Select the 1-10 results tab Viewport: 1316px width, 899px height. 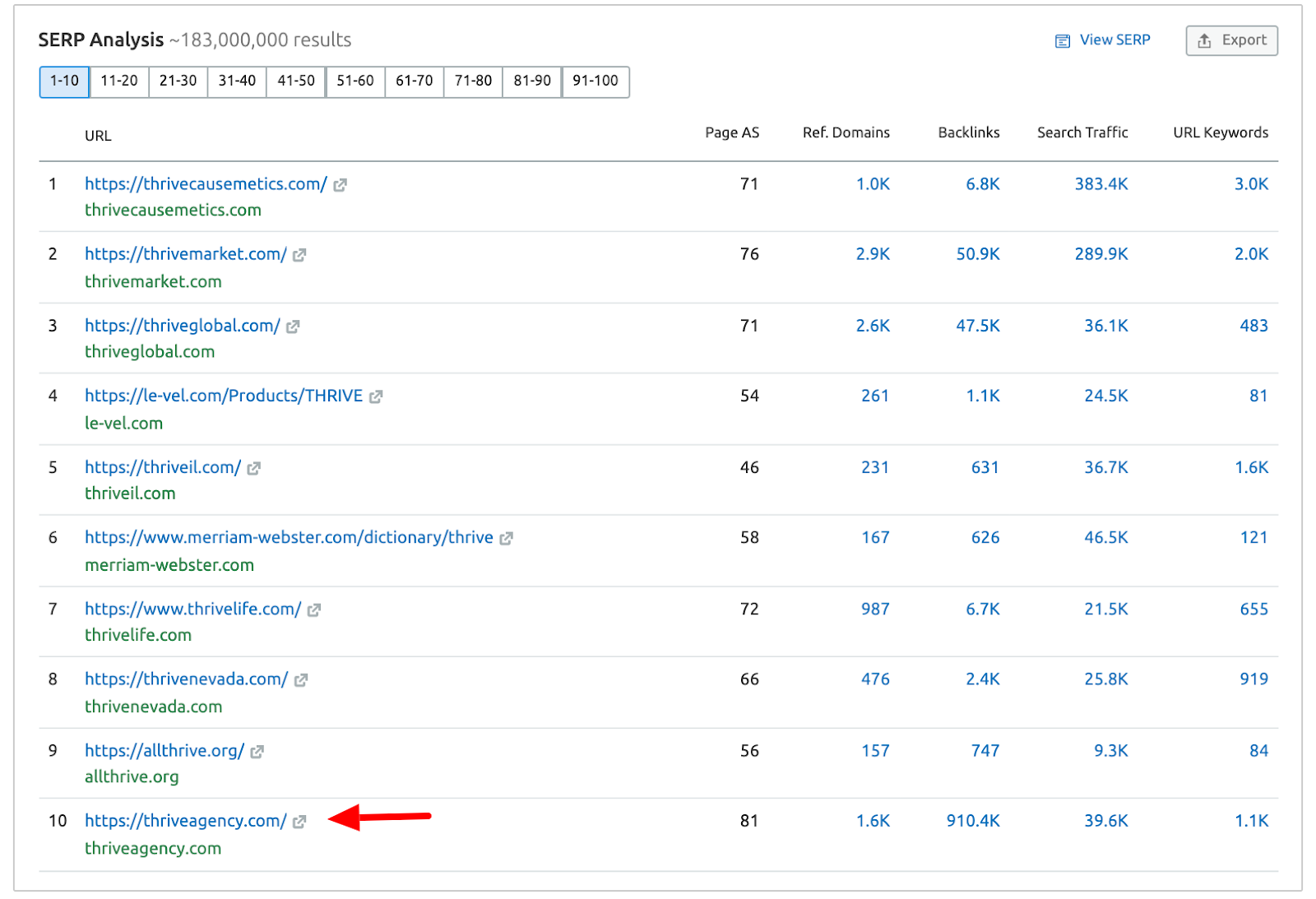[x=64, y=81]
